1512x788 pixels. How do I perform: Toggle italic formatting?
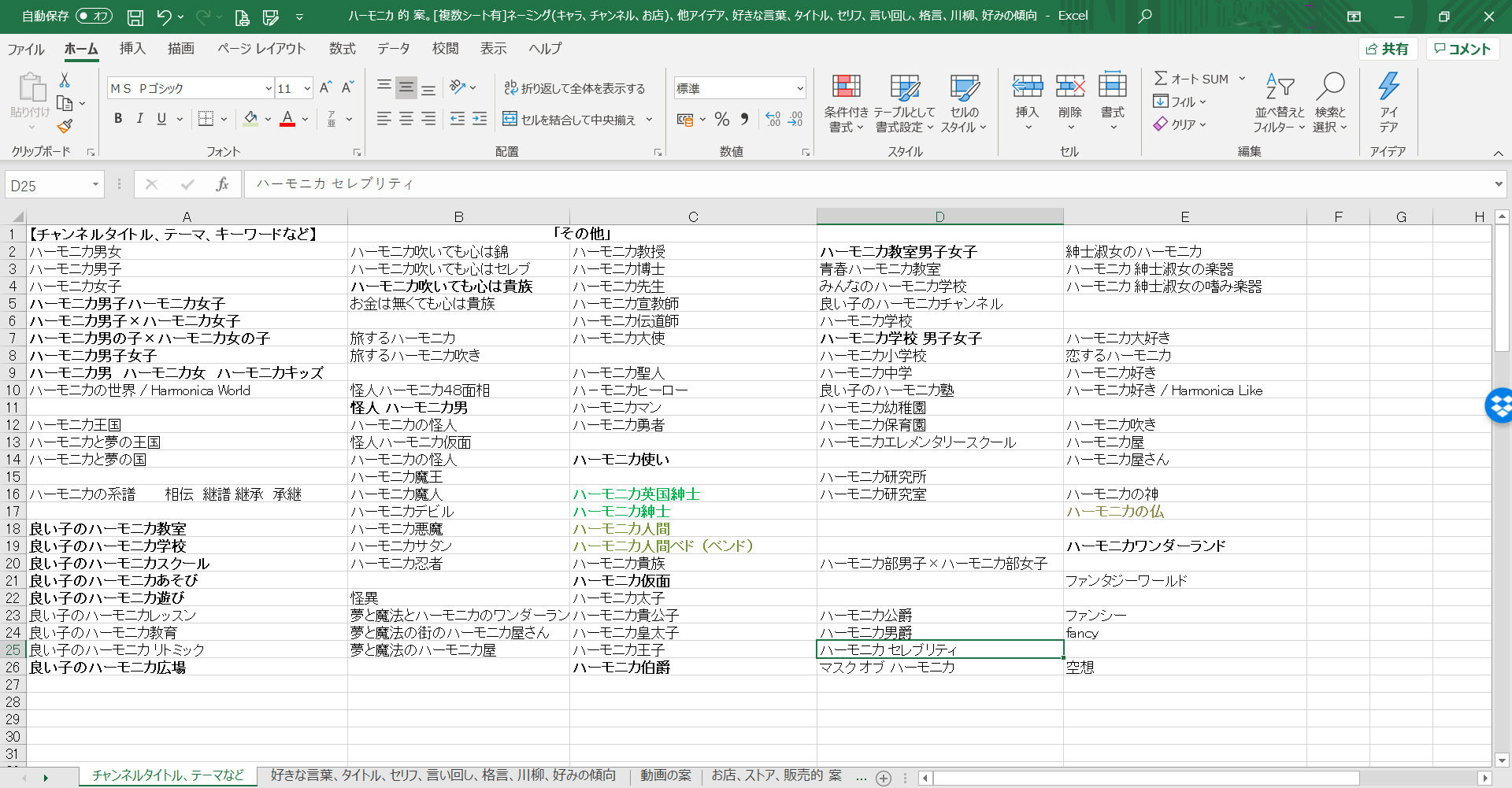[x=139, y=118]
